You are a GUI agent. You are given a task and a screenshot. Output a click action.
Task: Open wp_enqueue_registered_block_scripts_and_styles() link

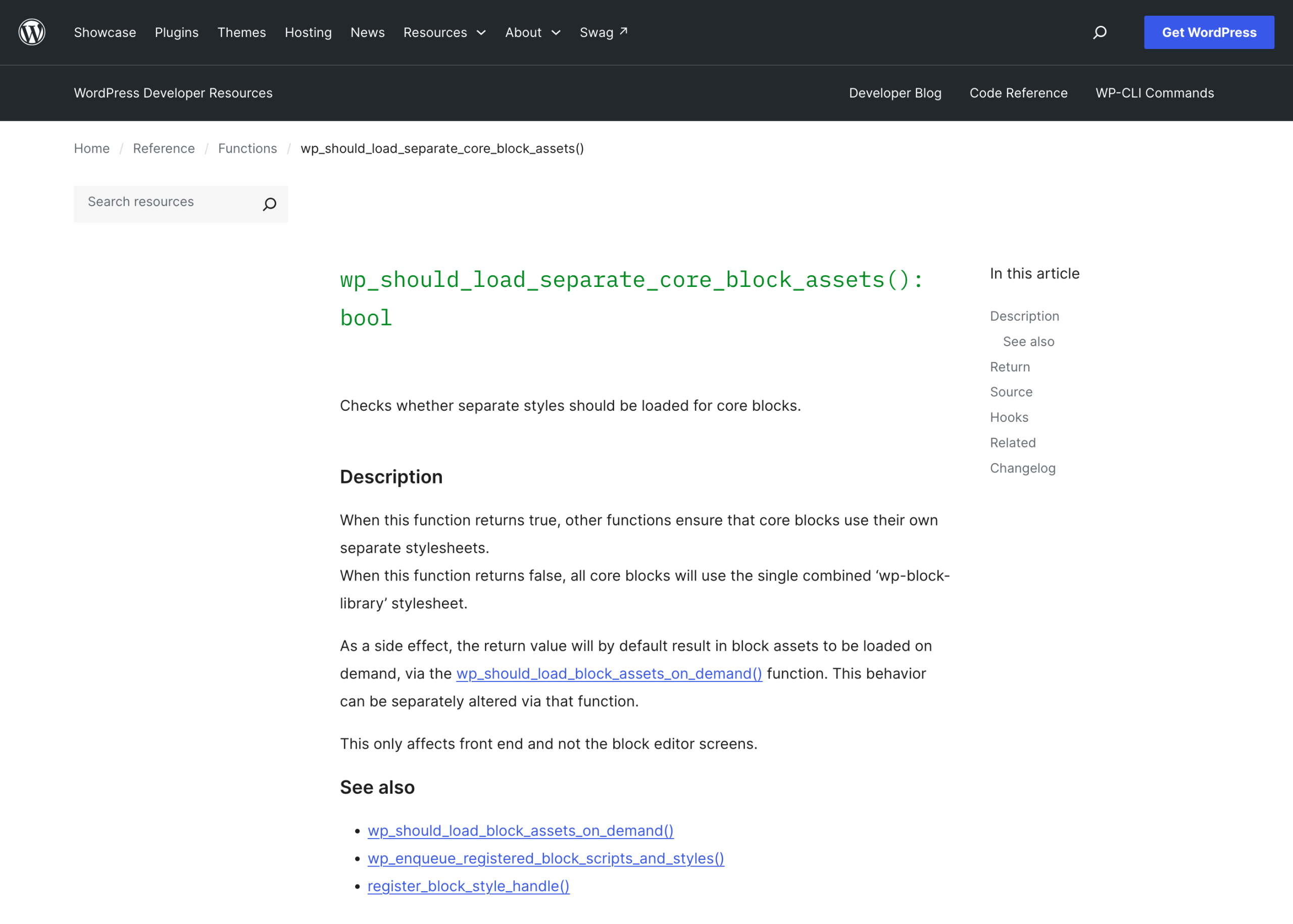545,858
